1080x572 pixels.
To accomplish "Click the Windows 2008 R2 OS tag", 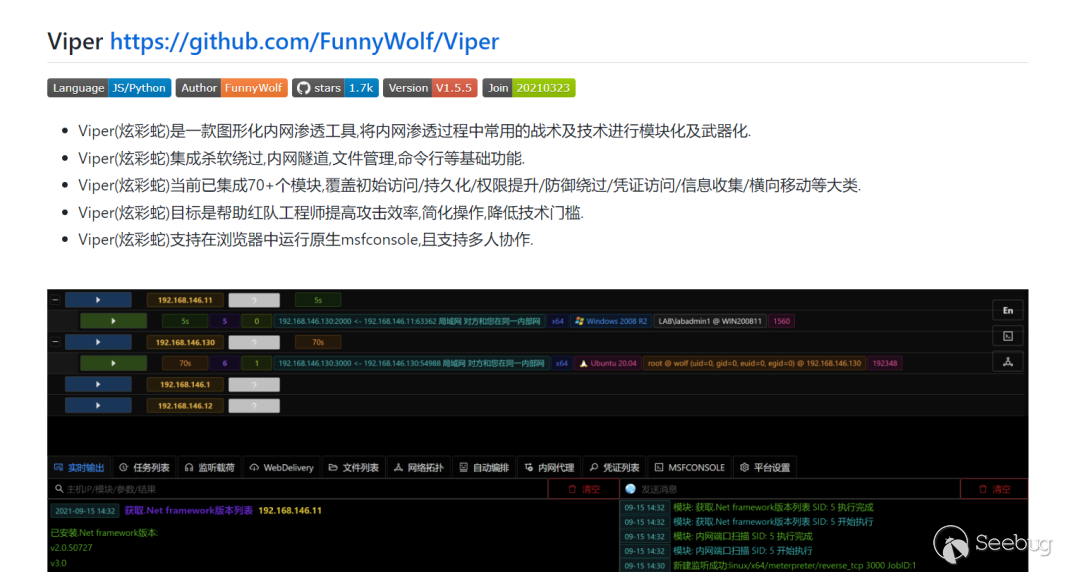I will click(x=612, y=321).
